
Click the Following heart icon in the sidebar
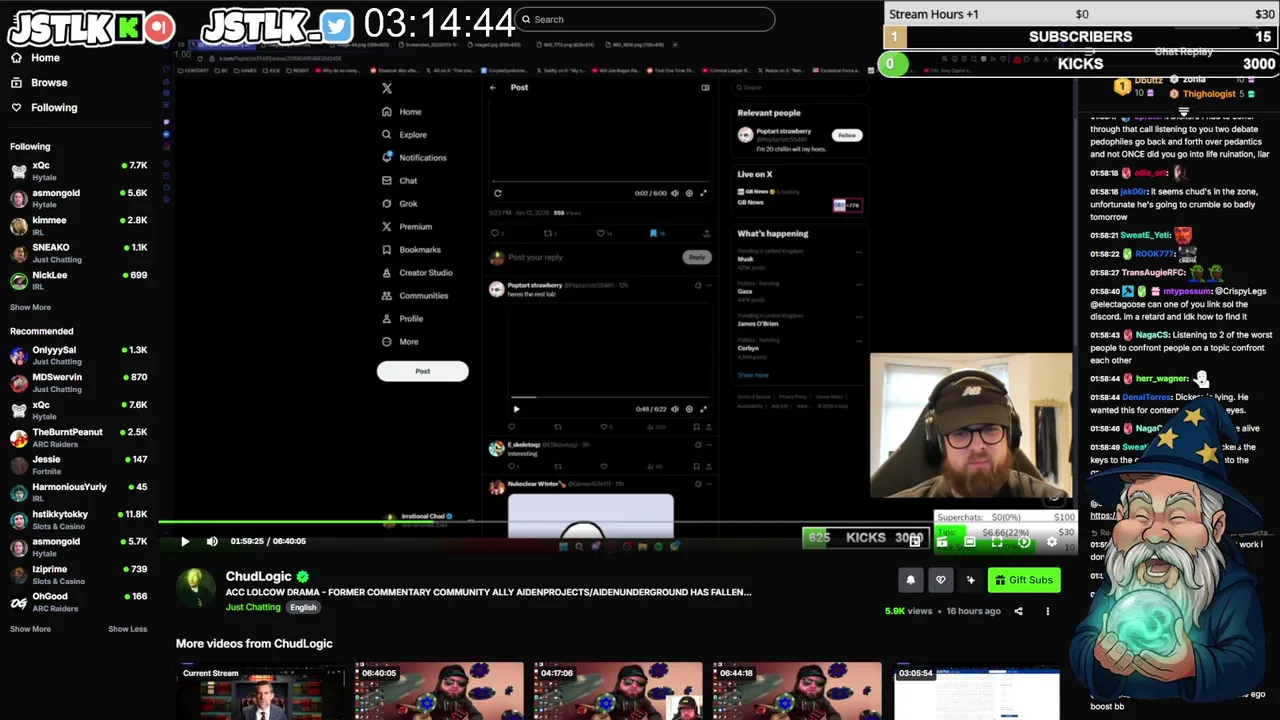coord(16,107)
